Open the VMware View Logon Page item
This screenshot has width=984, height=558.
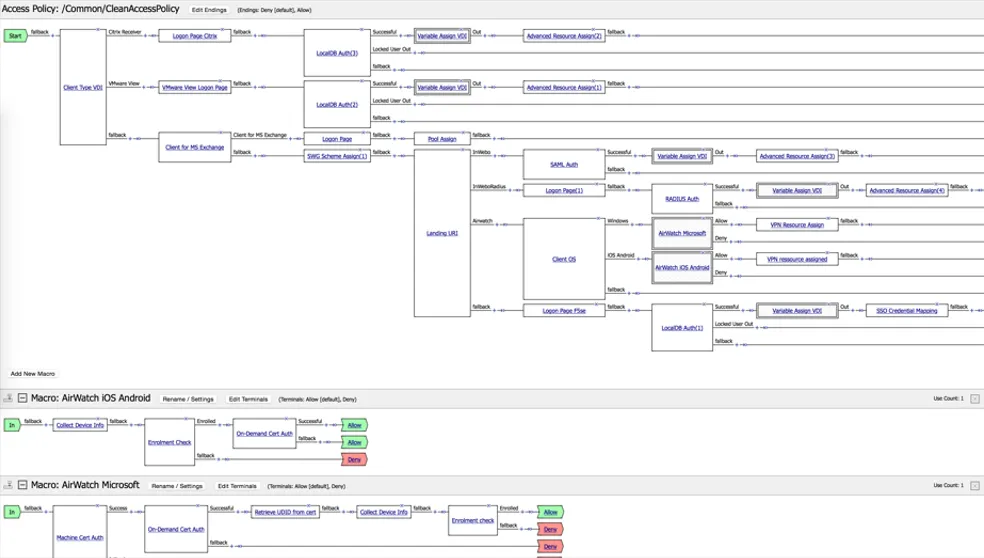[195, 87]
